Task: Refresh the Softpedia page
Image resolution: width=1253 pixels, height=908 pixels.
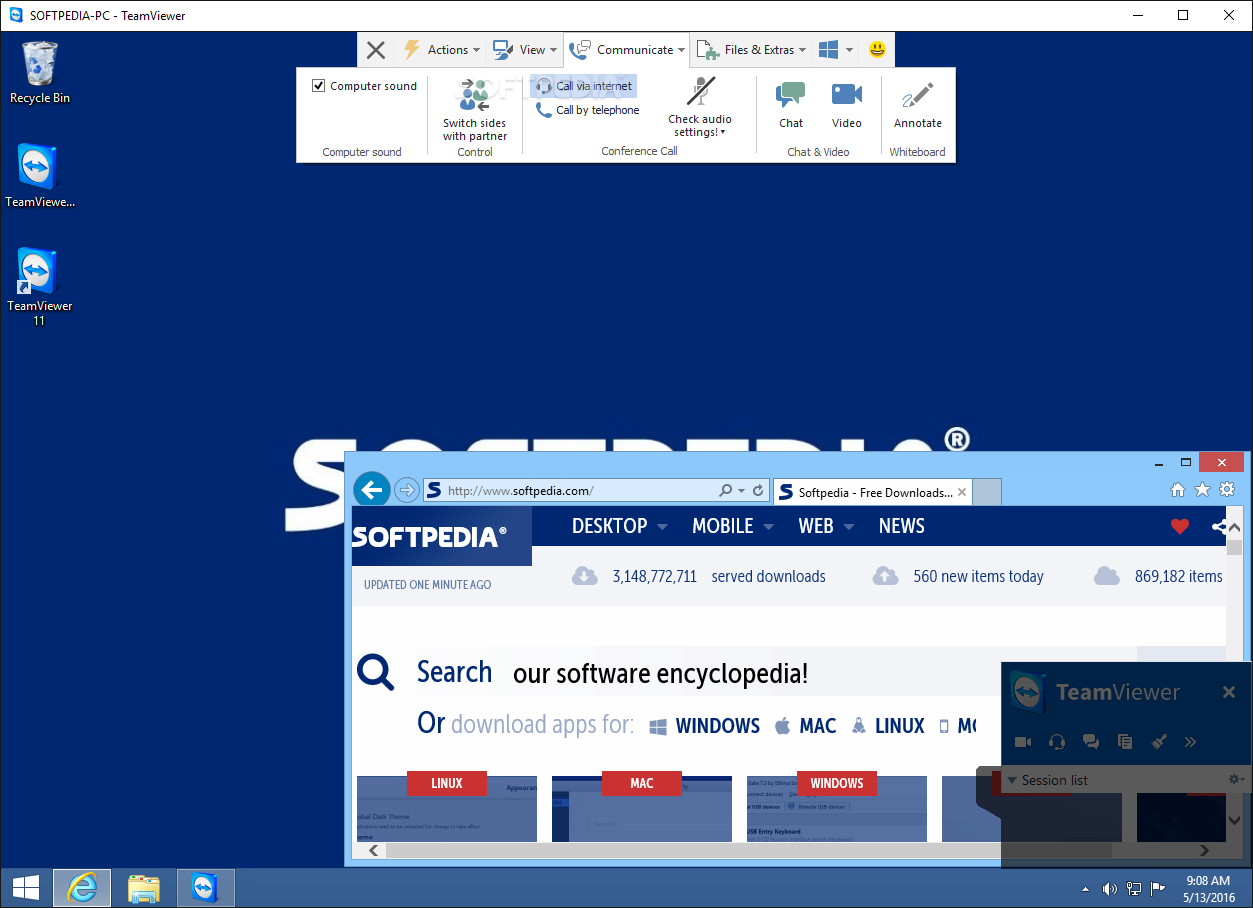Action: tap(758, 491)
